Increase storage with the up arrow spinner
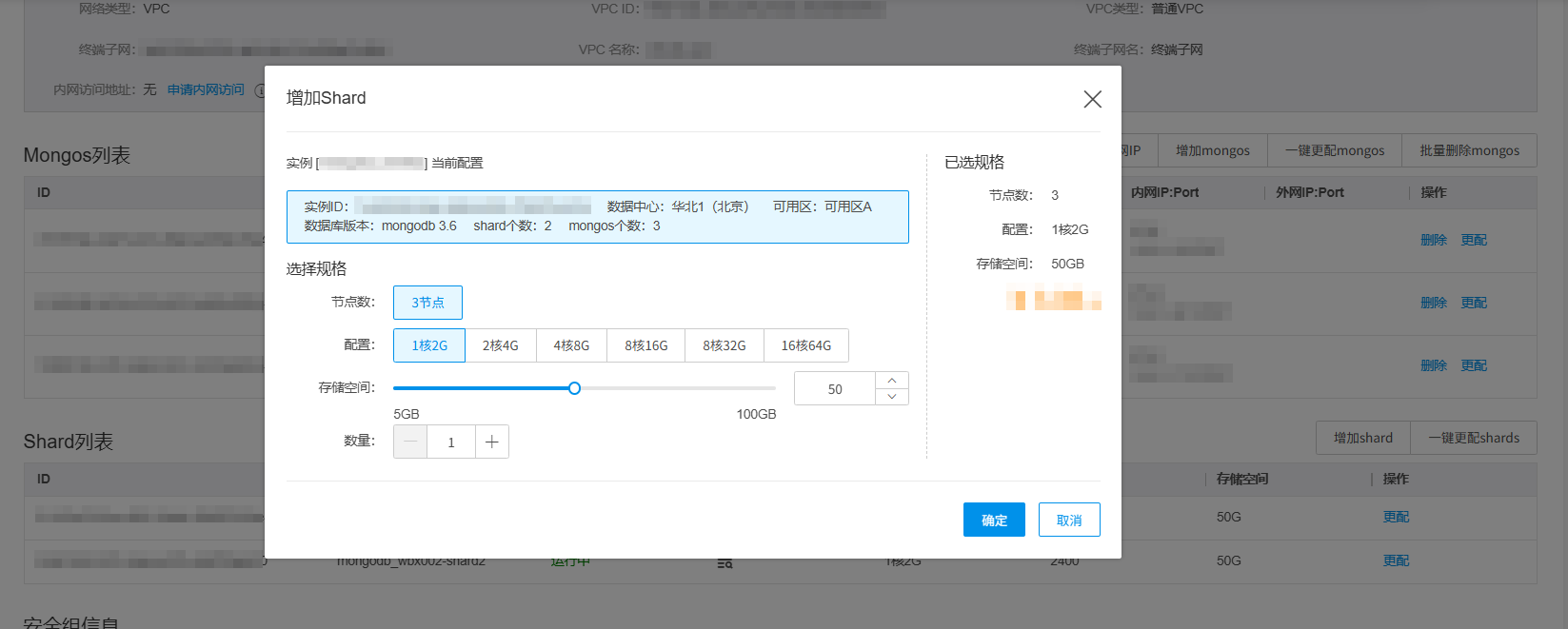 click(891, 380)
